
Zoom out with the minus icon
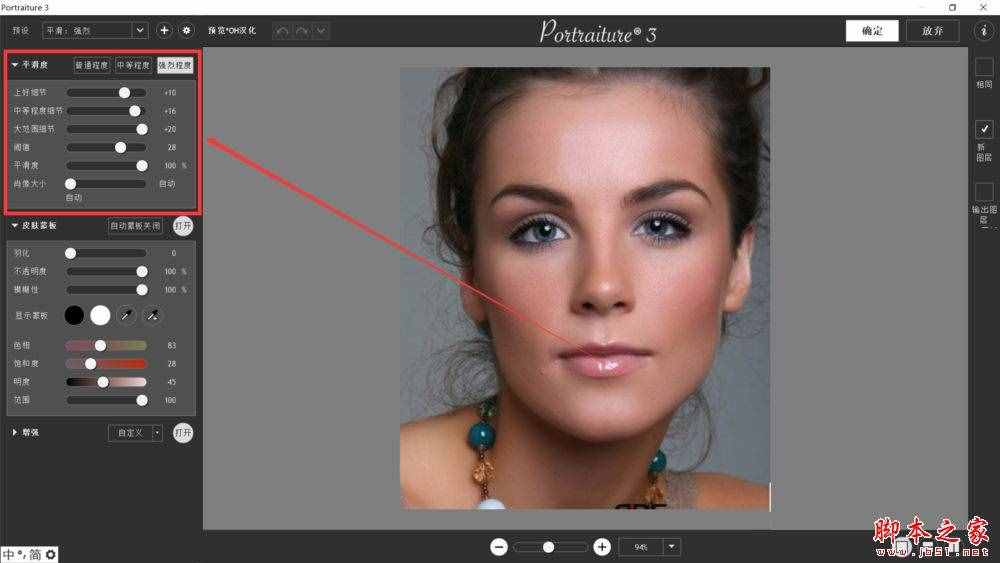pos(499,546)
